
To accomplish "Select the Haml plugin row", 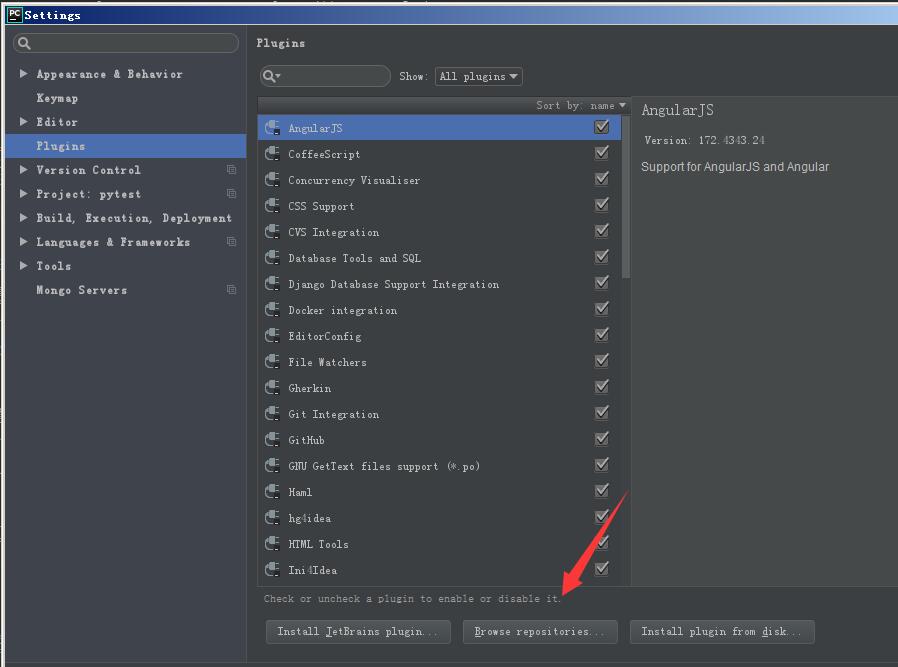I will pos(439,491).
